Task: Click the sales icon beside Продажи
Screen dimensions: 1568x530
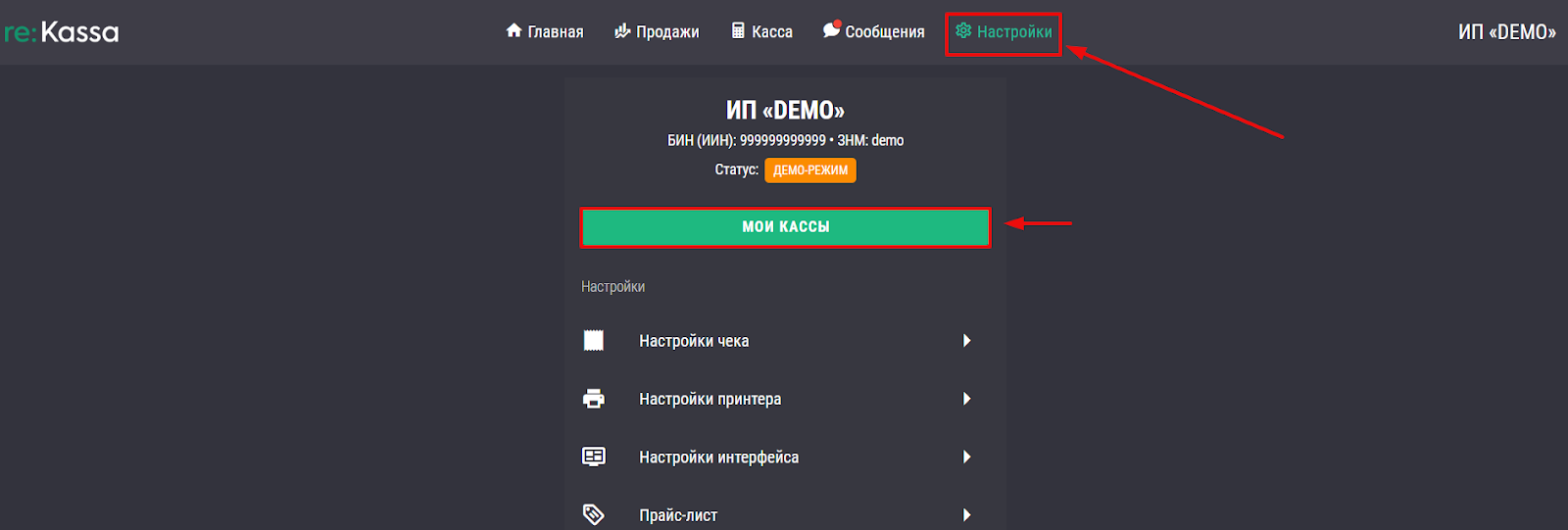Action: coord(622,30)
